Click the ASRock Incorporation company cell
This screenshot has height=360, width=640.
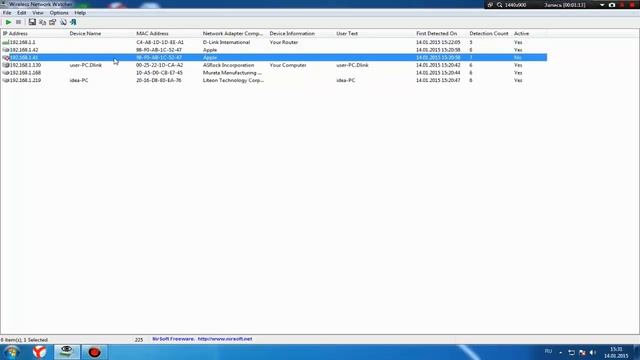(228, 65)
